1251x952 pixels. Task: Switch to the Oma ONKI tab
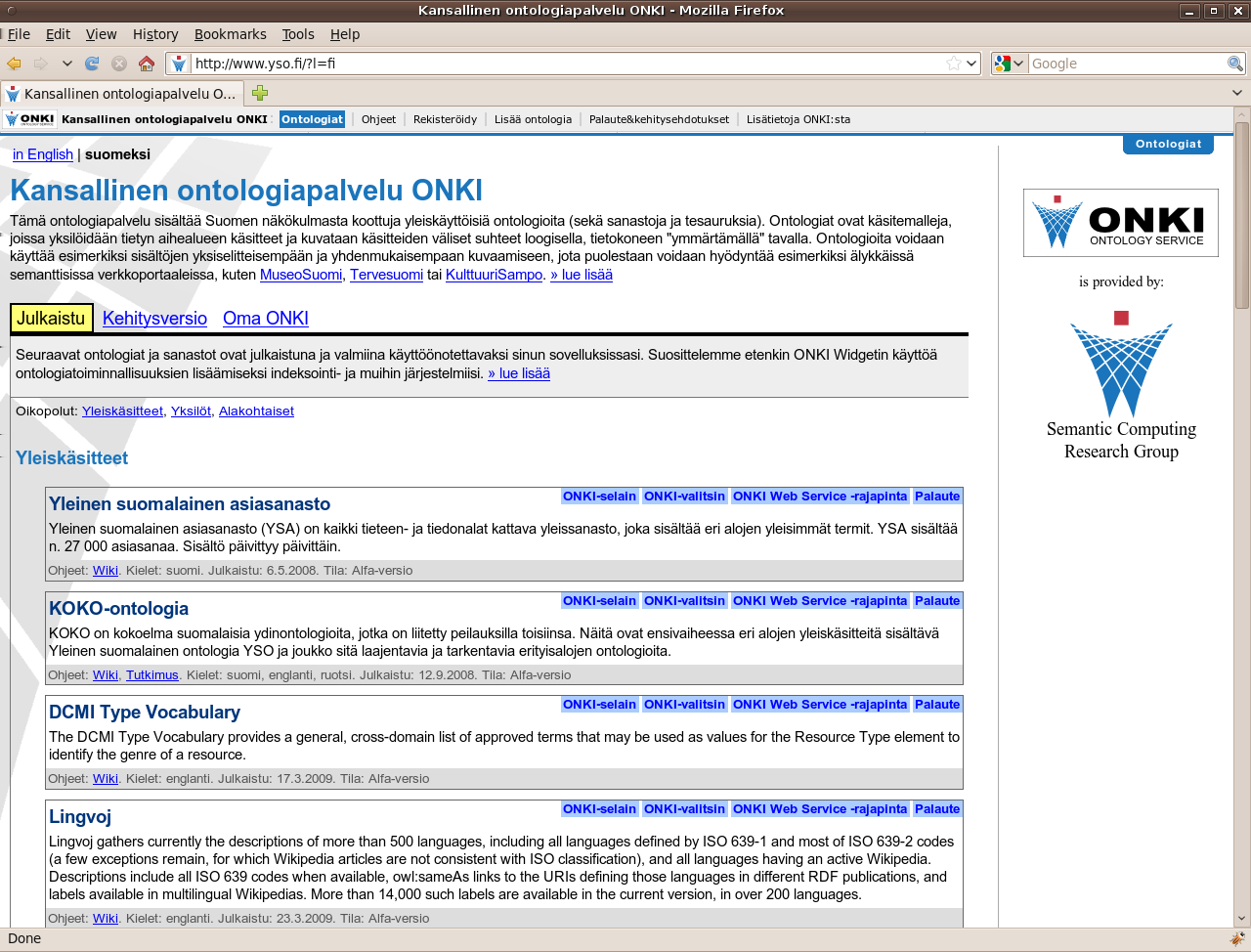pyautogui.click(x=266, y=318)
